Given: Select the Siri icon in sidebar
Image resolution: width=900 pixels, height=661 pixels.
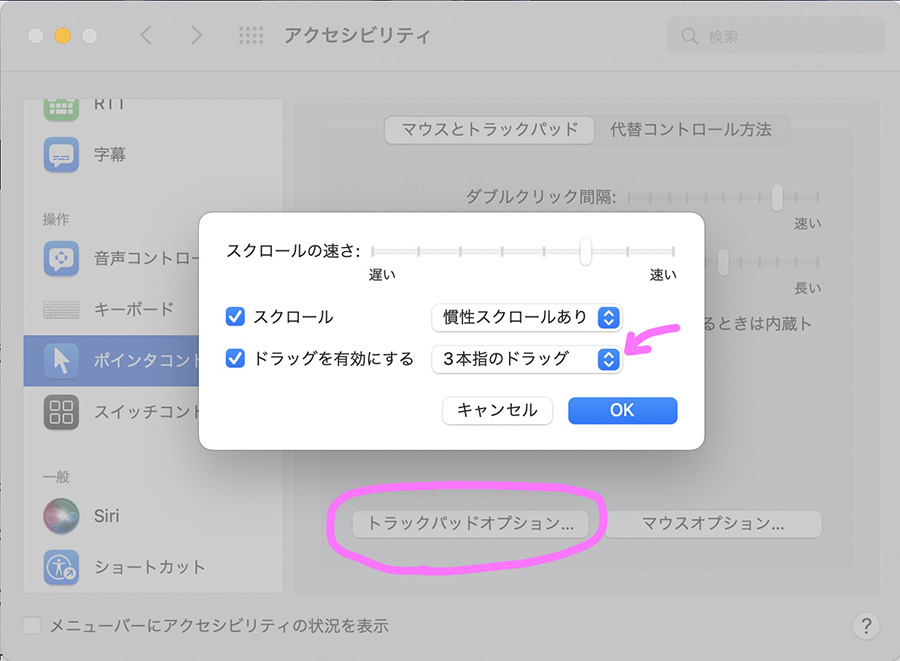Looking at the screenshot, I should (x=61, y=516).
